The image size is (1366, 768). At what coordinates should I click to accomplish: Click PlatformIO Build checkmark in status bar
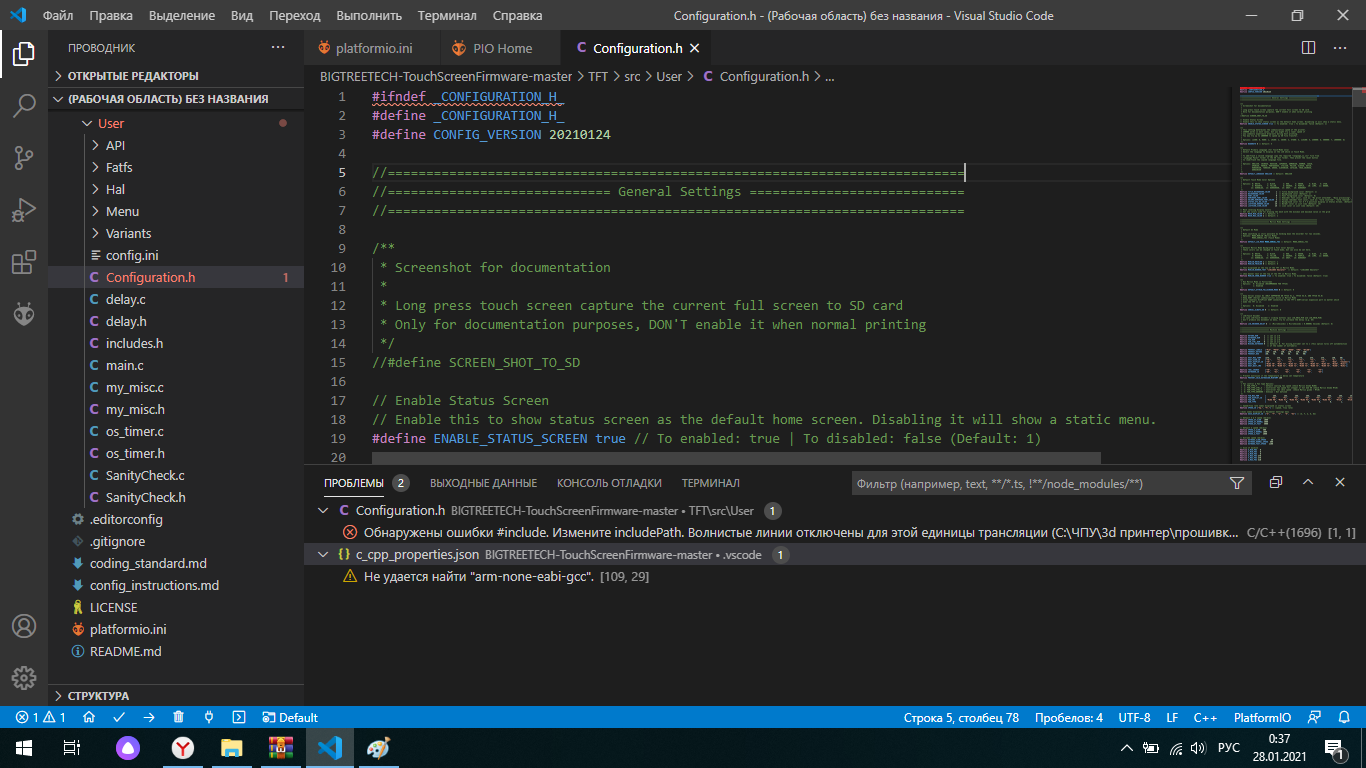coord(119,717)
